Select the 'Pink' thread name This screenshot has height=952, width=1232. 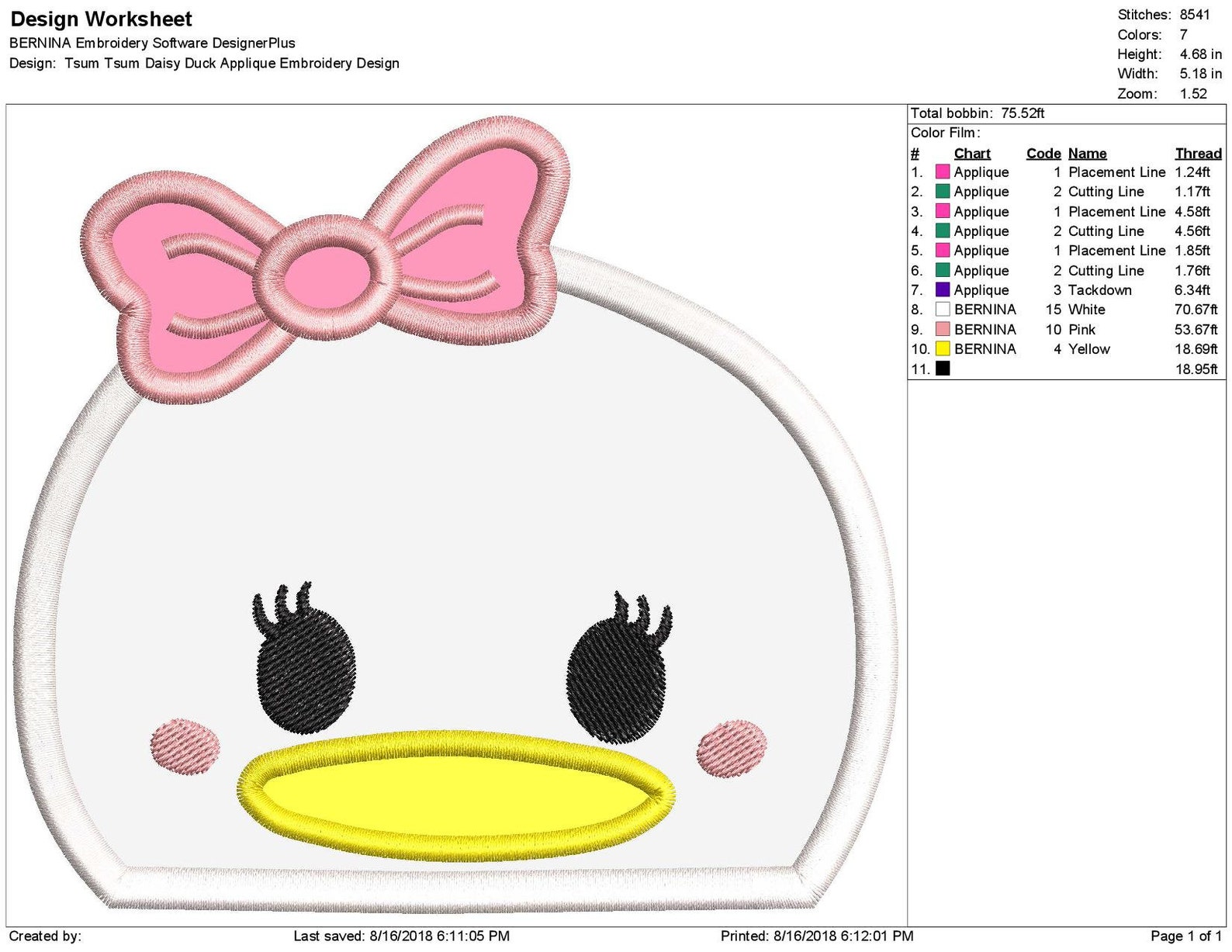[1082, 329]
